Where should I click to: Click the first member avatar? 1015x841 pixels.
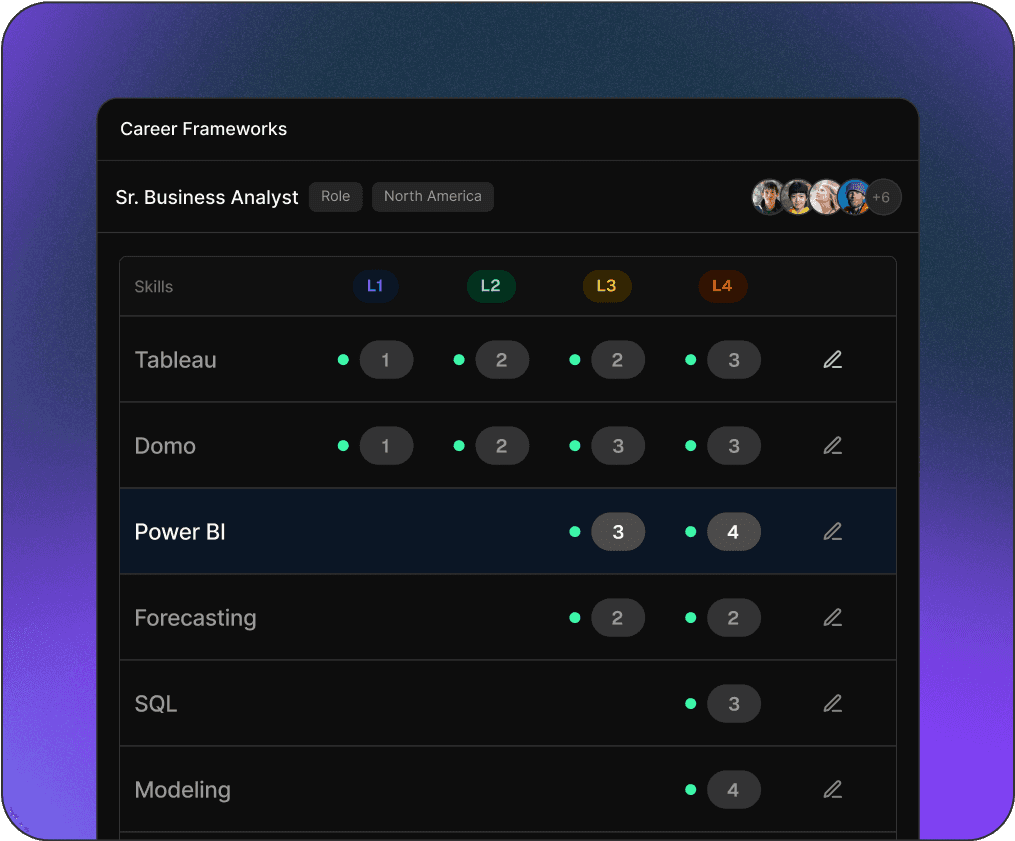[768, 197]
